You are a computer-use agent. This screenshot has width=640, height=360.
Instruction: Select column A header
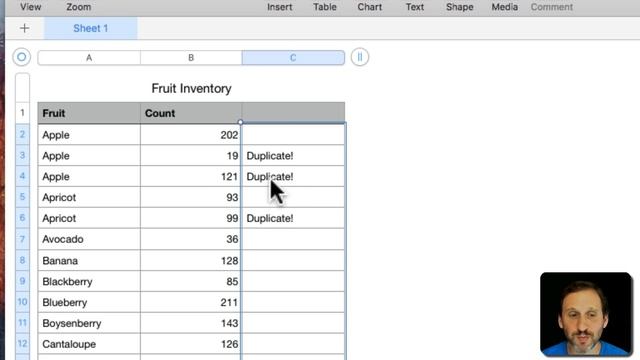point(89,58)
